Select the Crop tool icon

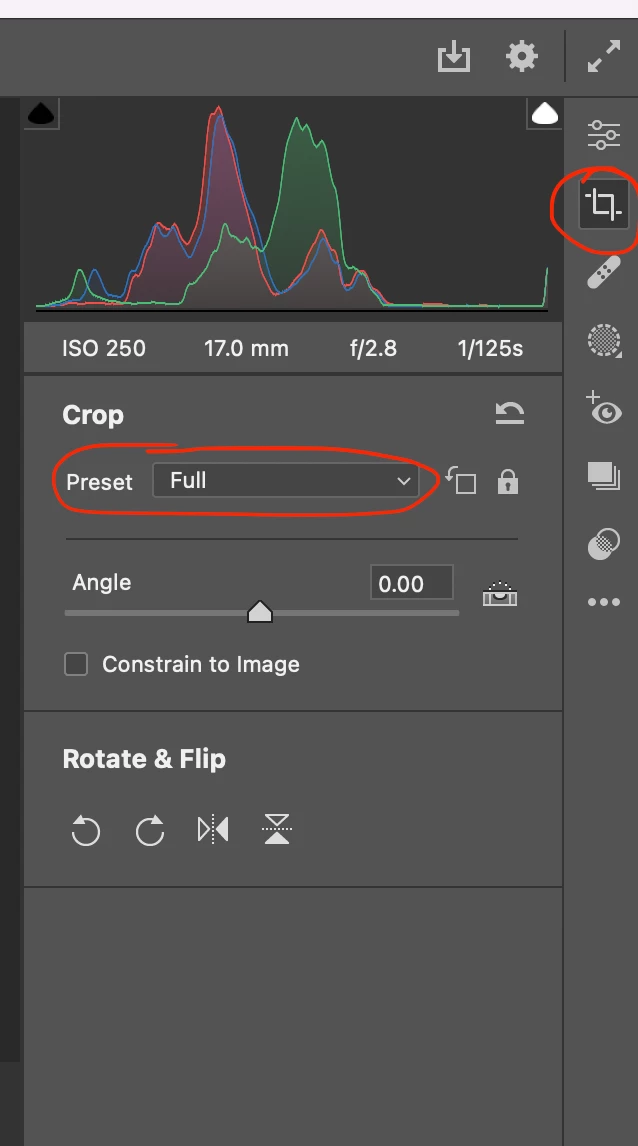click(x=602, y=205)
